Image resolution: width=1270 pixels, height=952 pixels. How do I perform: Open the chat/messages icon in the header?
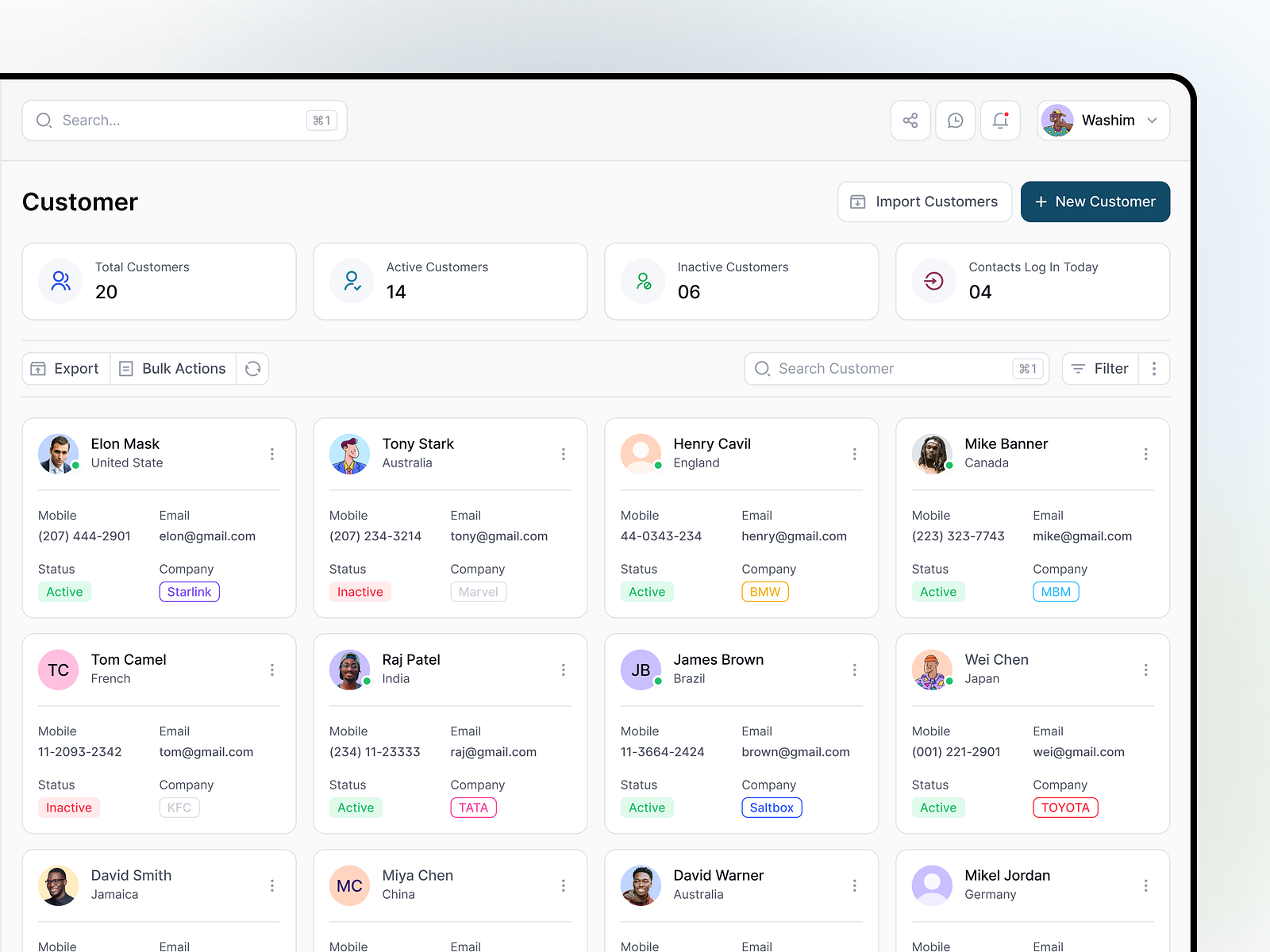955,120
